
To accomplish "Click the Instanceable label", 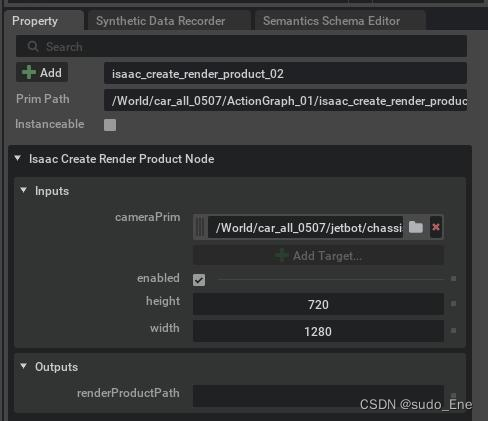I will (x=50, y=124).
